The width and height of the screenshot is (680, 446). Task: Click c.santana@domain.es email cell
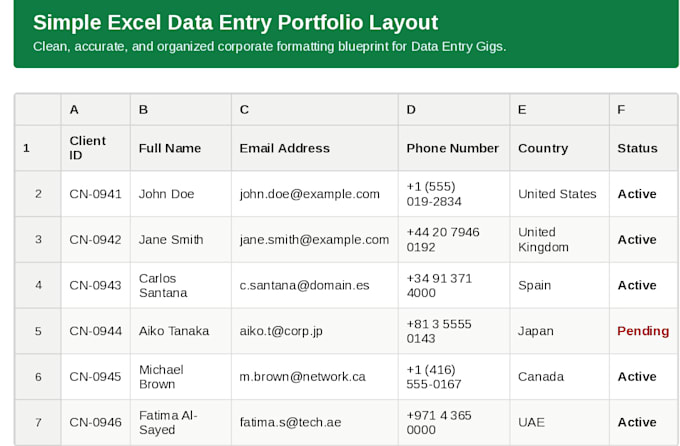pyautogui.click(x=314, y=285)
